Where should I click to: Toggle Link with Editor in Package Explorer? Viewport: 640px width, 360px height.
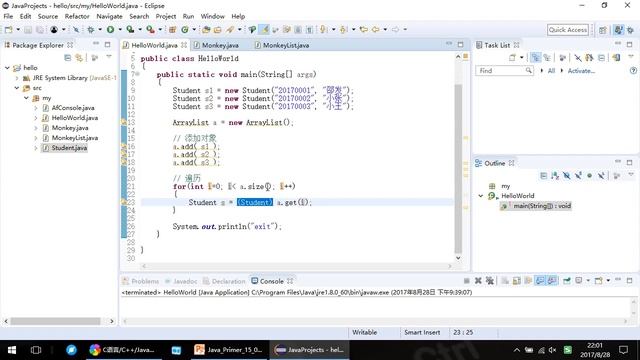[79, 58]
